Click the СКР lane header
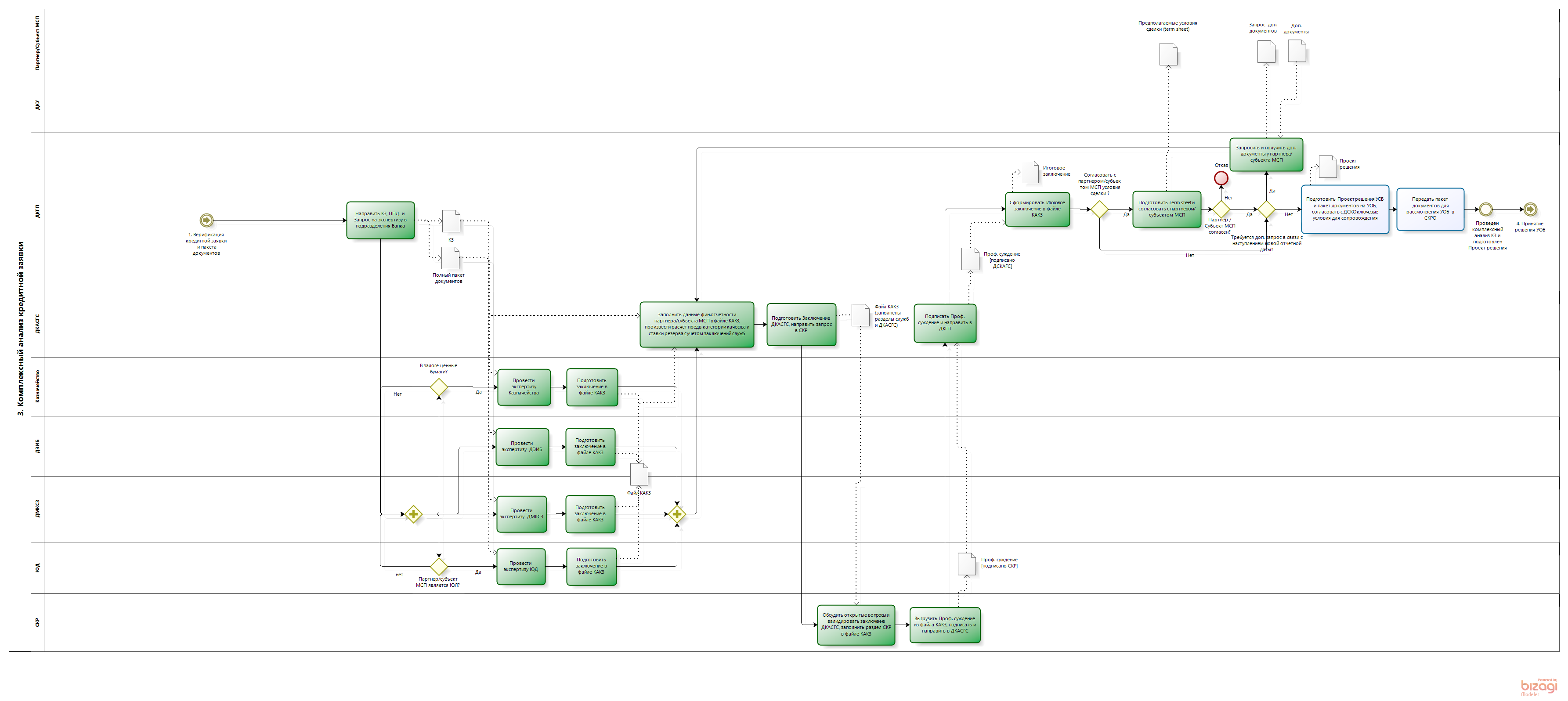The image size is (1568, 701). click(38, 622)
